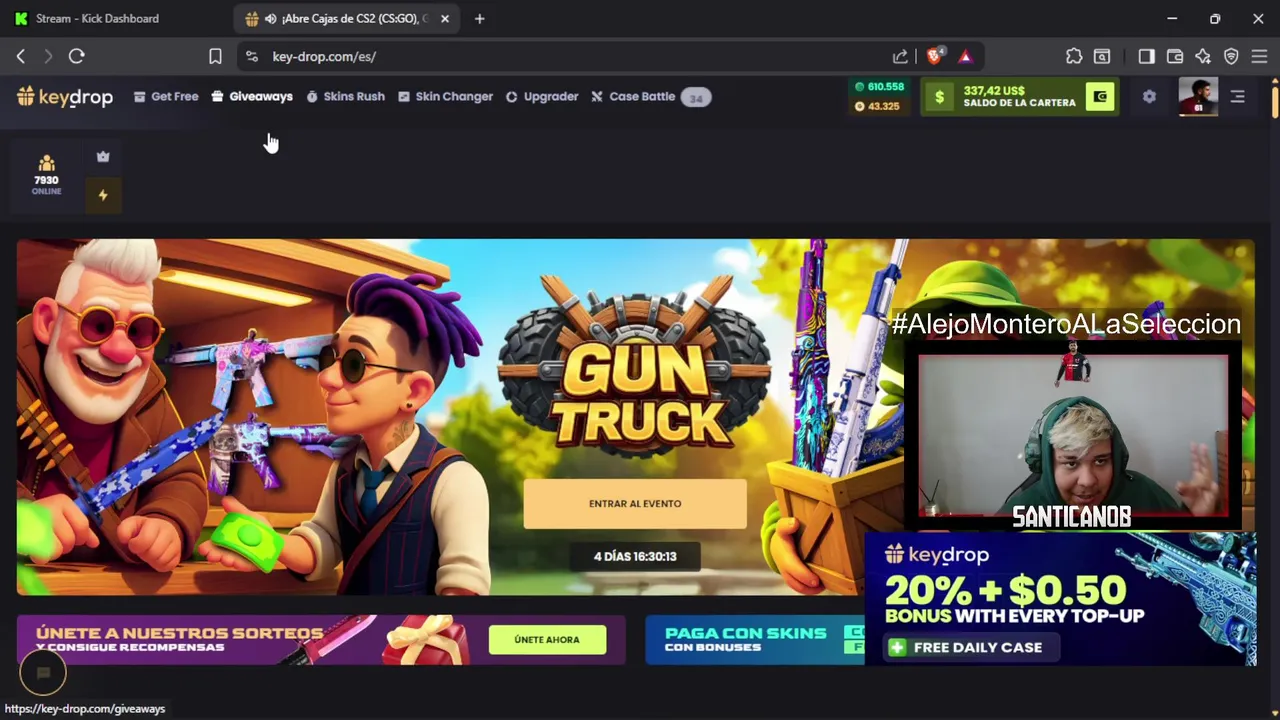Toggle the browser sidebar panel
This screenshot has height=720, width=1280.
1146,57
